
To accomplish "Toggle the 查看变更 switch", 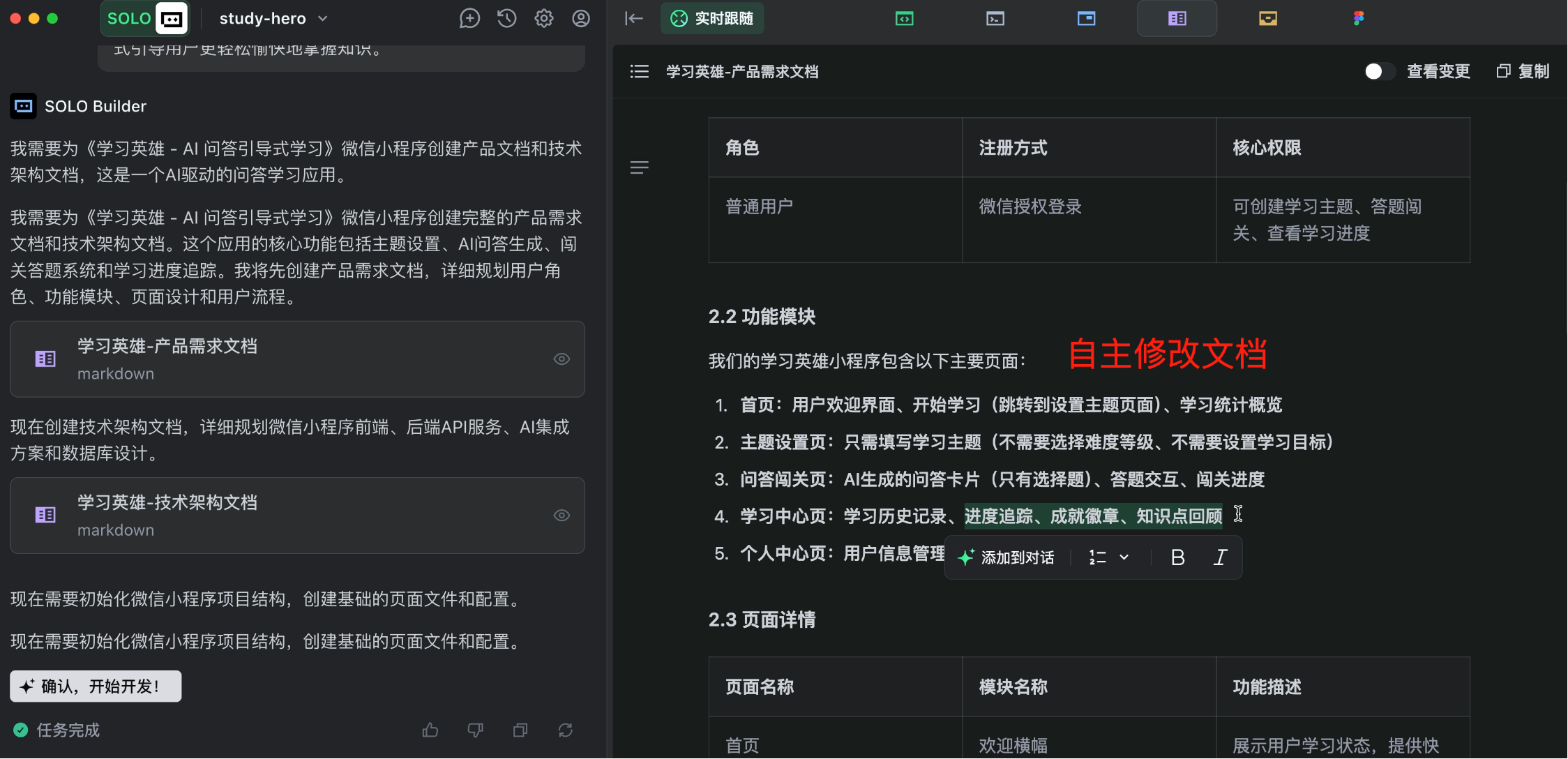I will [1379, 71].
